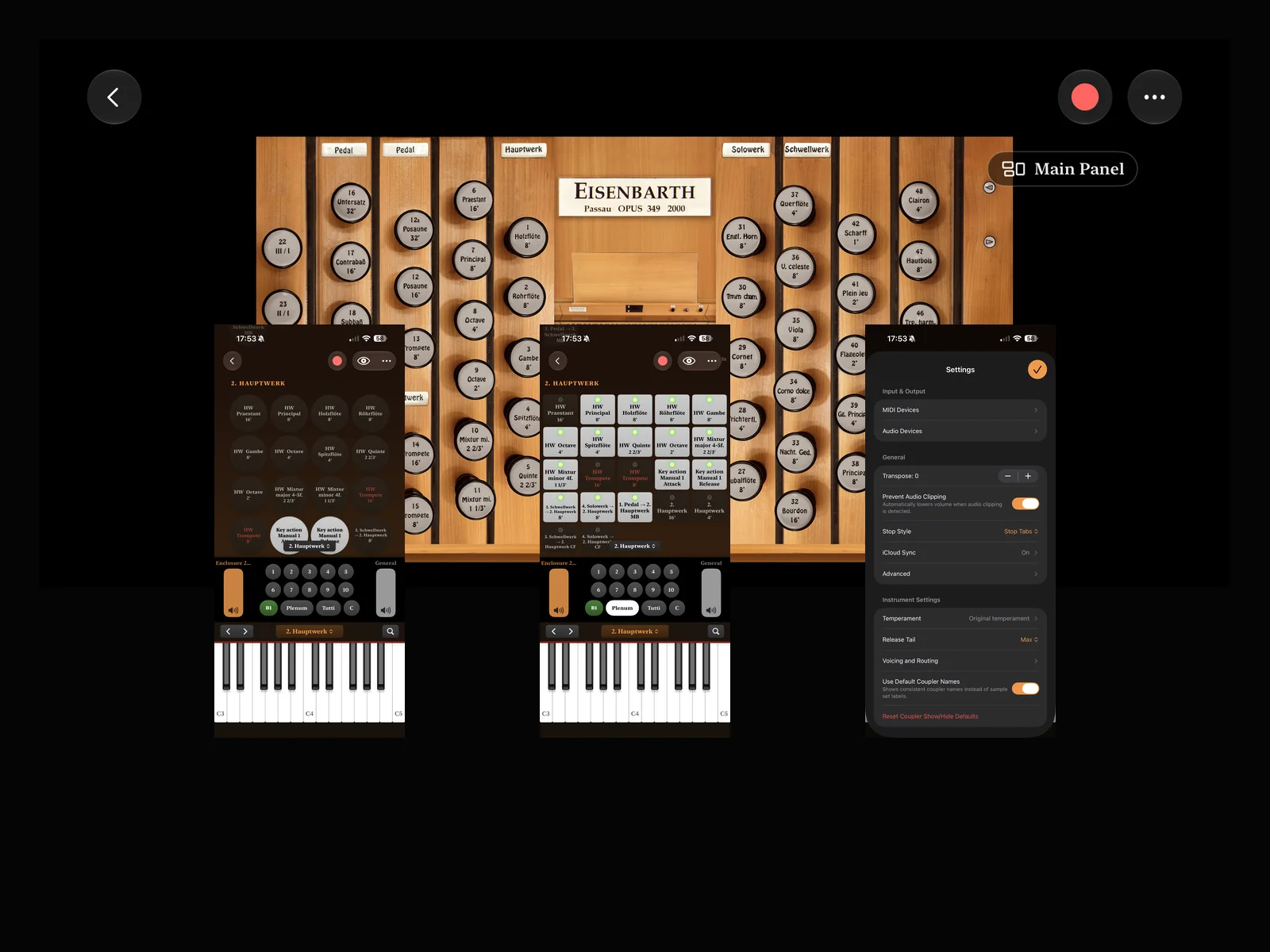The height and width of the screenshot is (952, 1270).
Task: Open Audio Devices settings row
Action: [x=960, y=431]
